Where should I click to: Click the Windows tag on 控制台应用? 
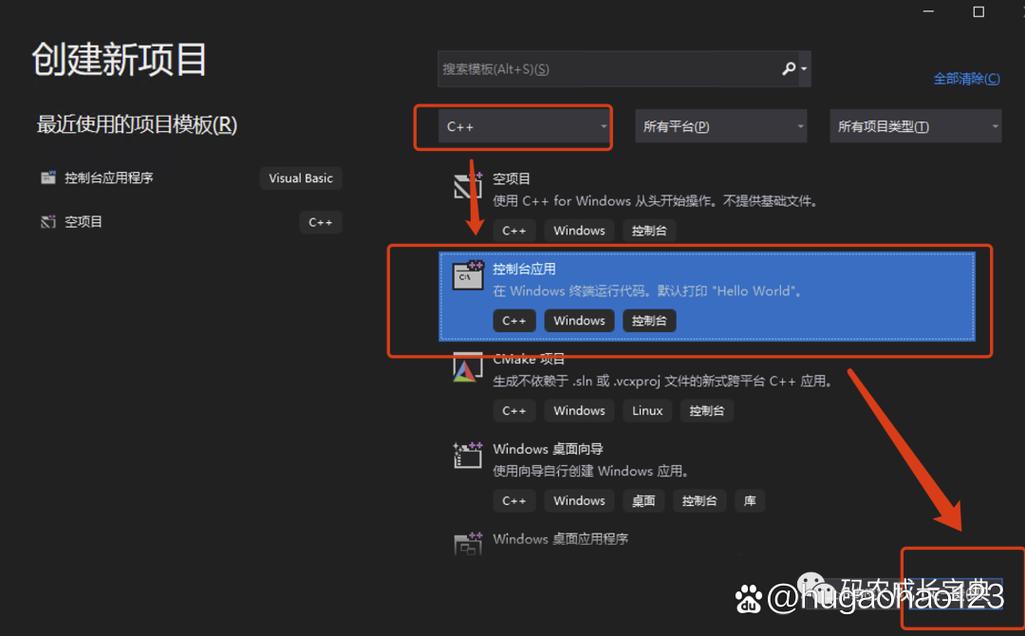point(578,320)
